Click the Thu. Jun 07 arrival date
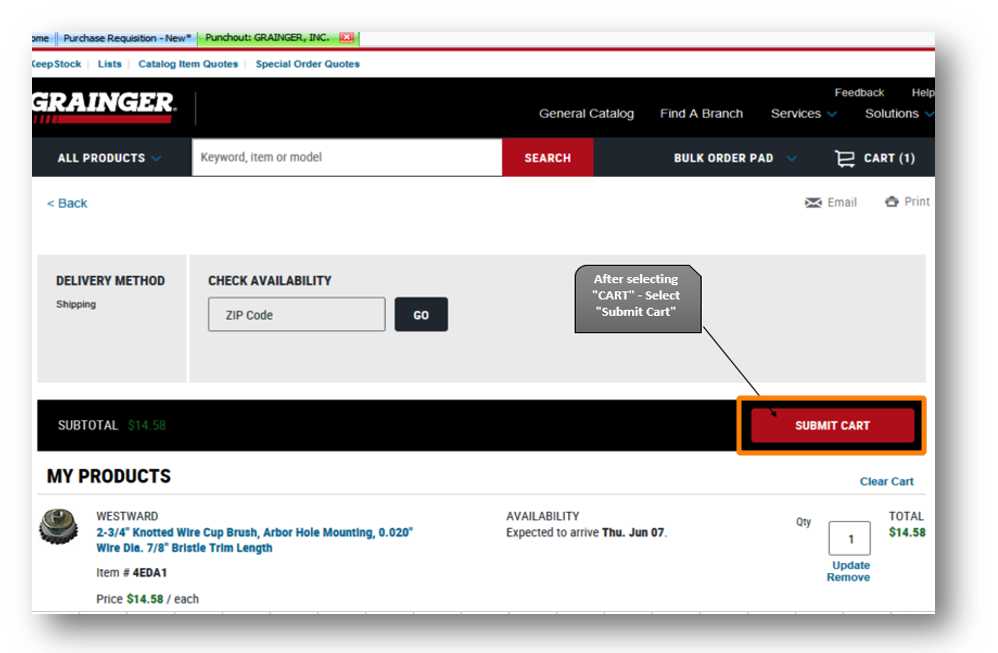The image size is (998, 653). click(633, 533)
